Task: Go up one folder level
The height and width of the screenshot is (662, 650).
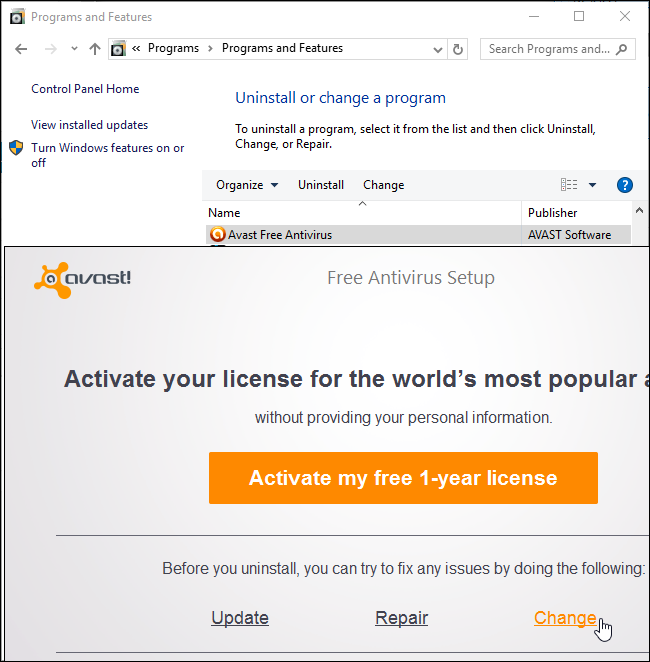Action: 95,49
